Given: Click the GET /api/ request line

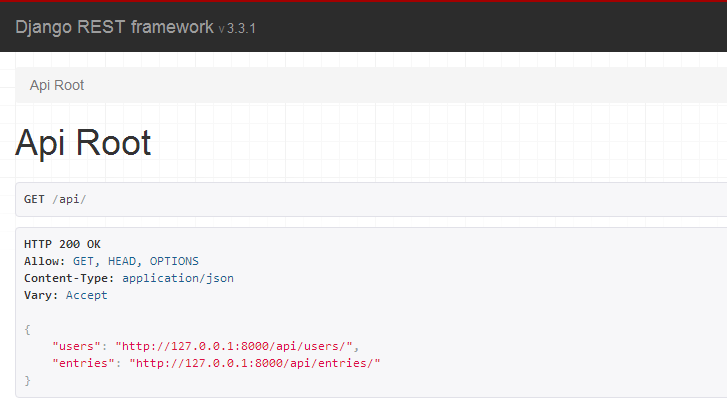Looking at the screenshot, I should coord(55,199).
